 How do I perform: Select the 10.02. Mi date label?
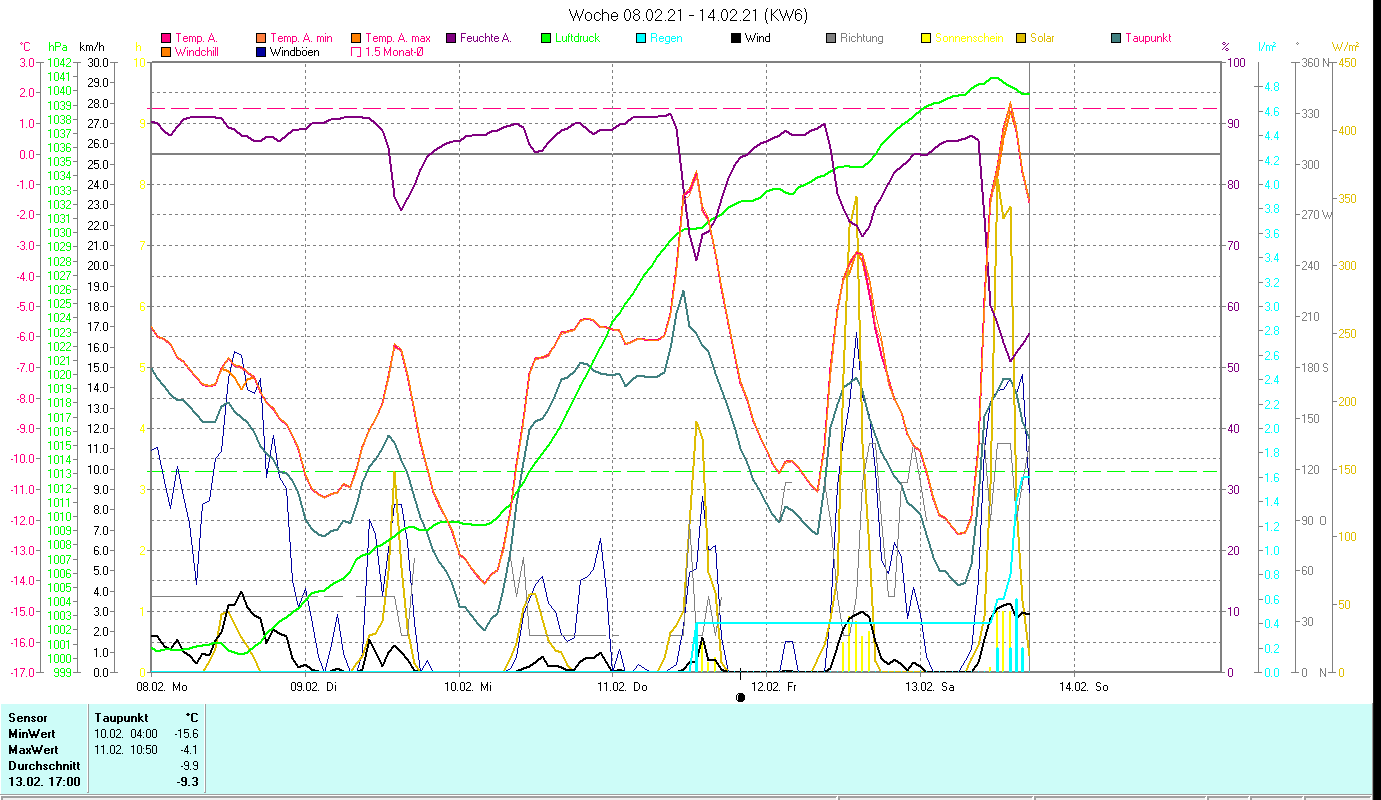pos(467,687)
